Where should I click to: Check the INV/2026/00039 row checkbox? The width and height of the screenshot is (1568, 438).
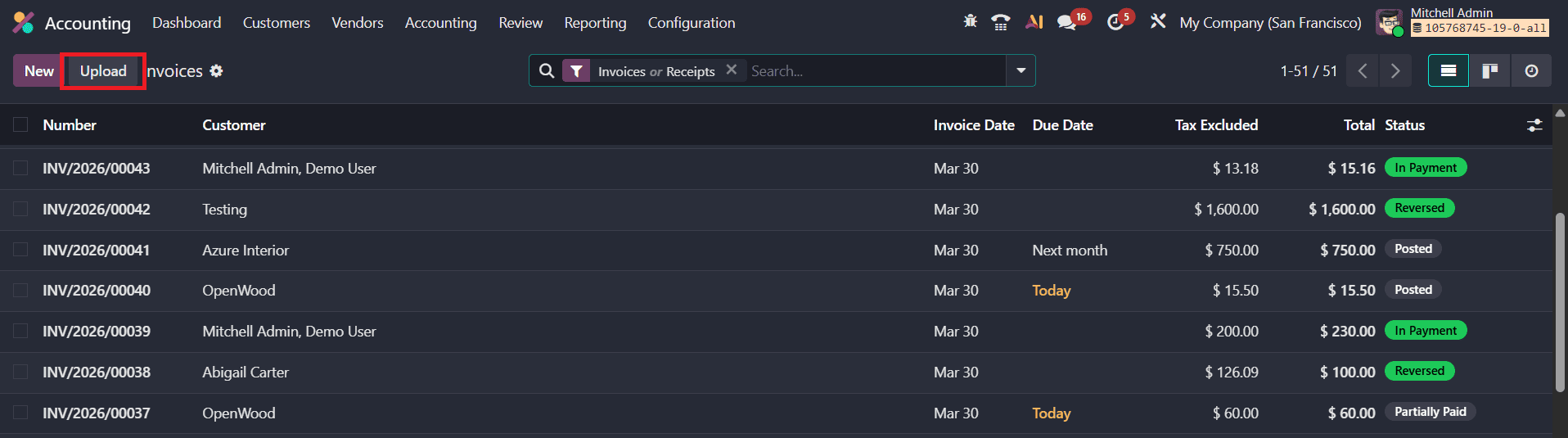(20, 331)
